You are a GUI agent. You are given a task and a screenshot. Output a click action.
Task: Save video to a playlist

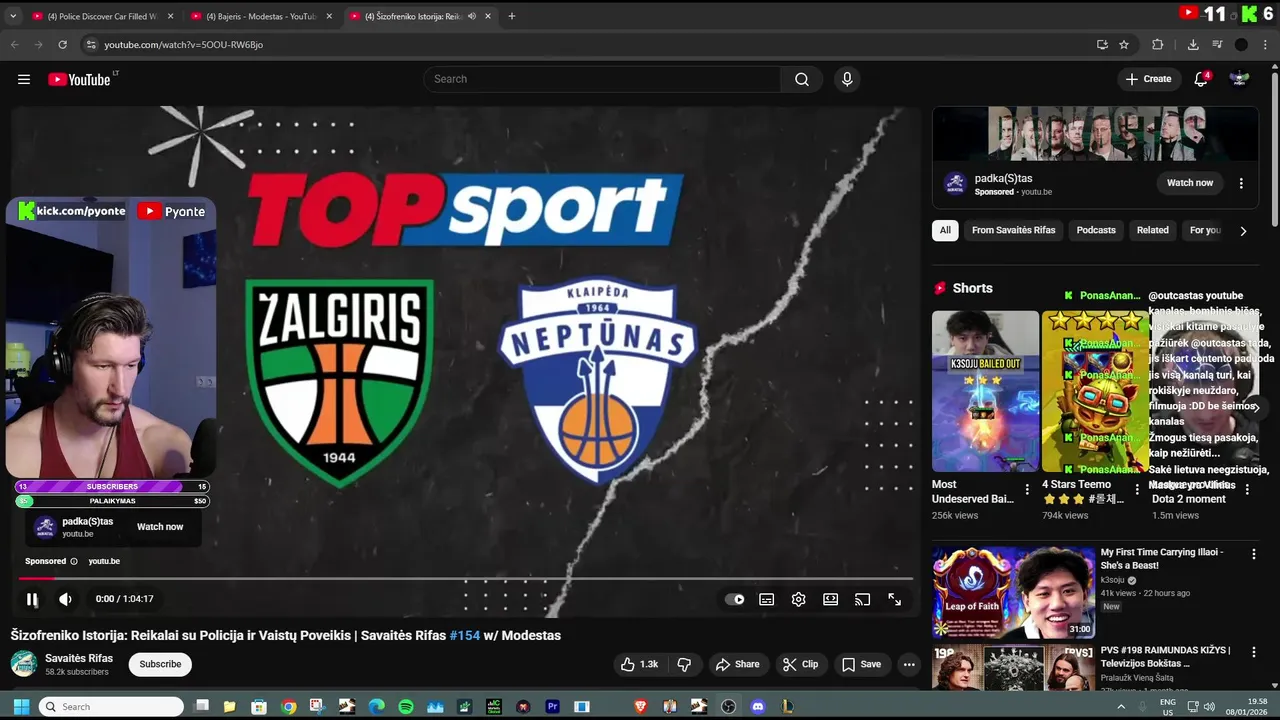[x=862, y=664]
